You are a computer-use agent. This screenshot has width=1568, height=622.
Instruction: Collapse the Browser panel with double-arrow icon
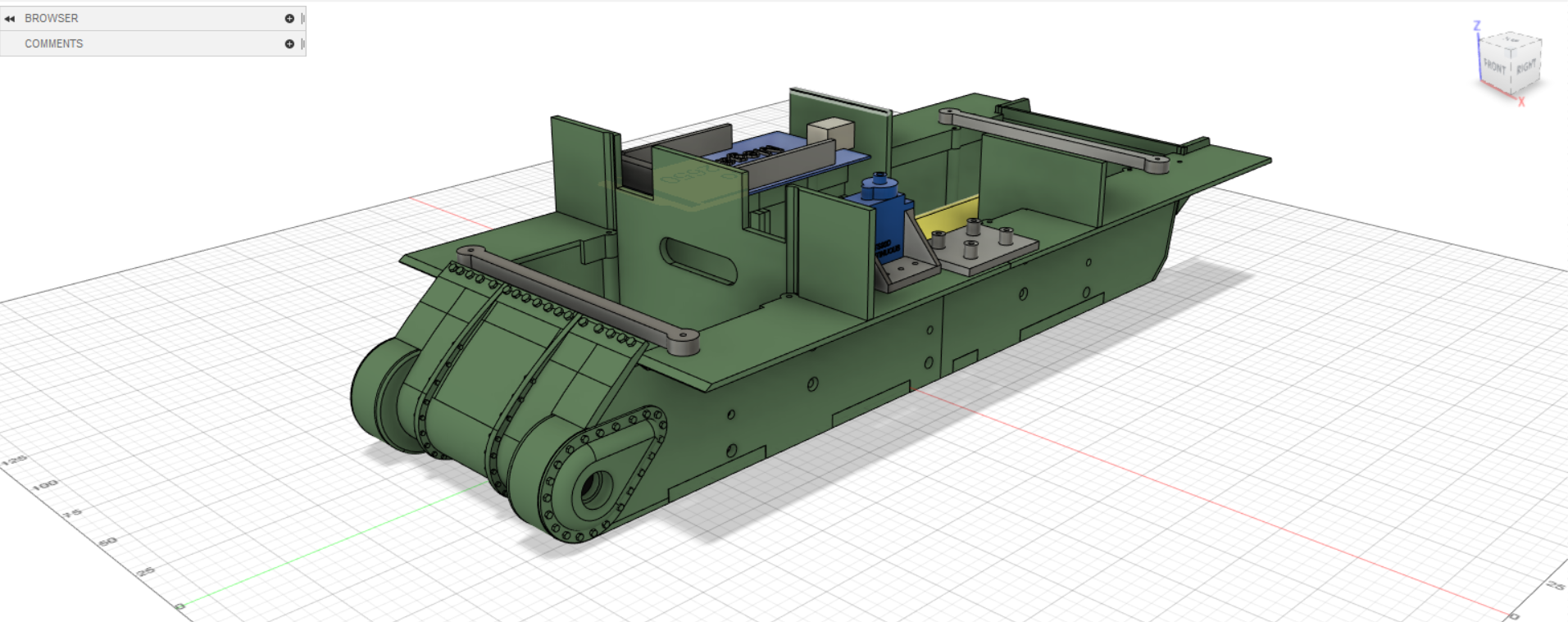(x=10, y=18)
